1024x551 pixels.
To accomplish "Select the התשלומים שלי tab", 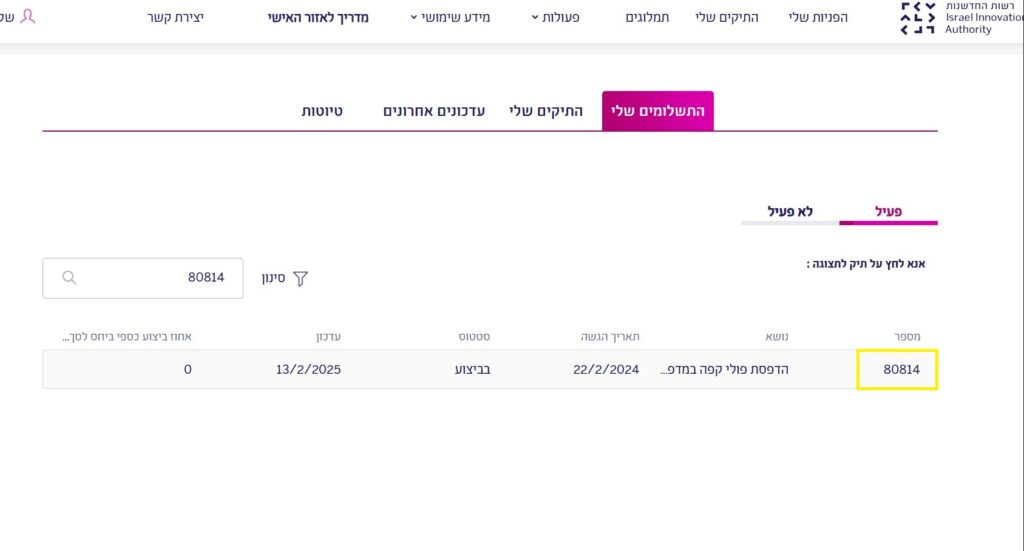I will point(658,111).
